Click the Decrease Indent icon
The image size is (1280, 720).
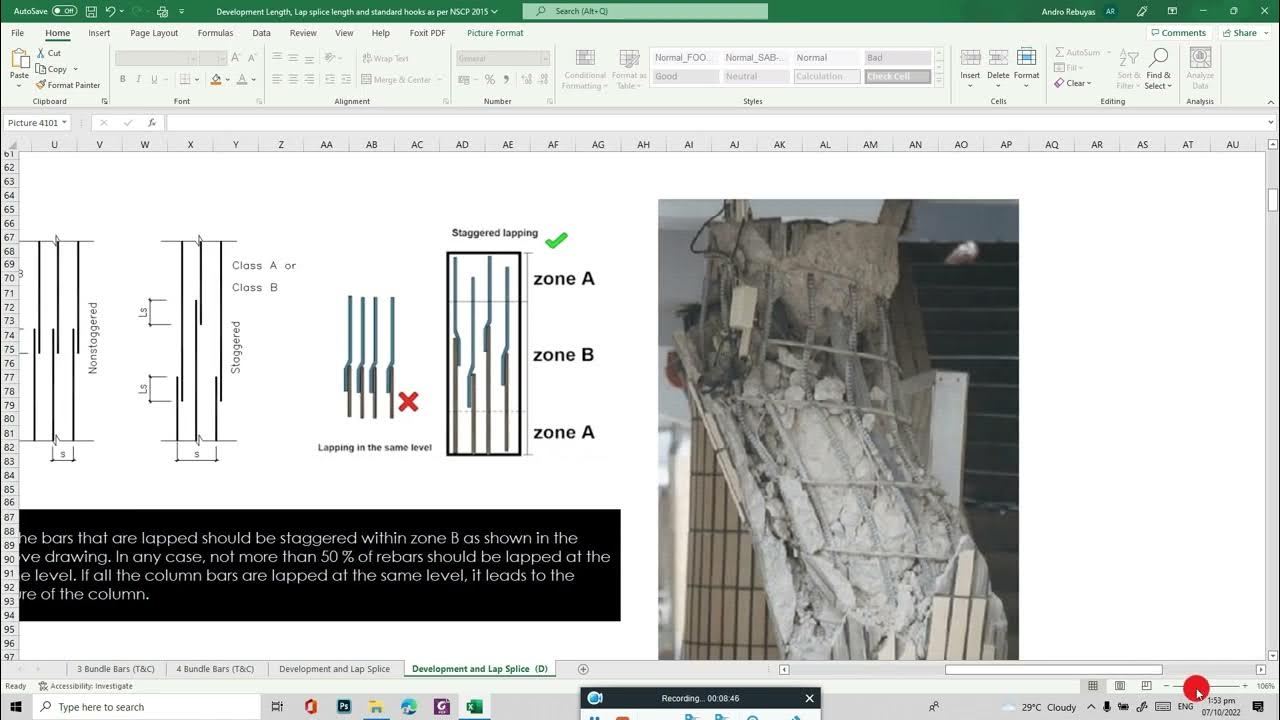[x=330, y=79]
